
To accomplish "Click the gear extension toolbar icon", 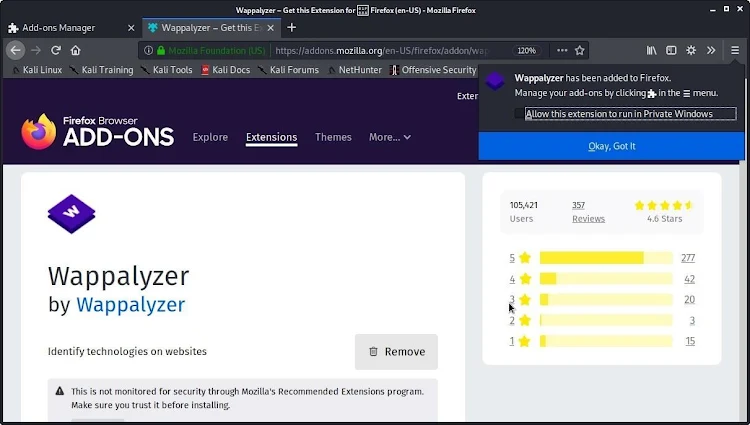I will point(691,50).
